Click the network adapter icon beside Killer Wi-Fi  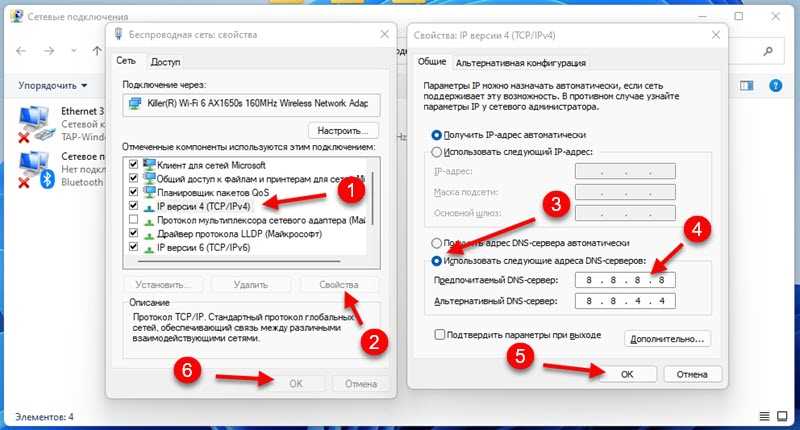point(135,104)
